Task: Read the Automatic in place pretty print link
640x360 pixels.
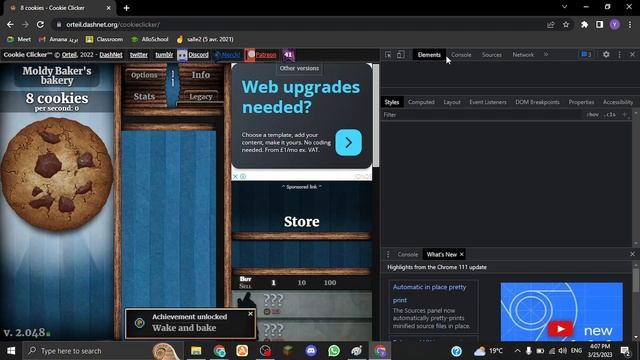Action: (x=429, y=293)
